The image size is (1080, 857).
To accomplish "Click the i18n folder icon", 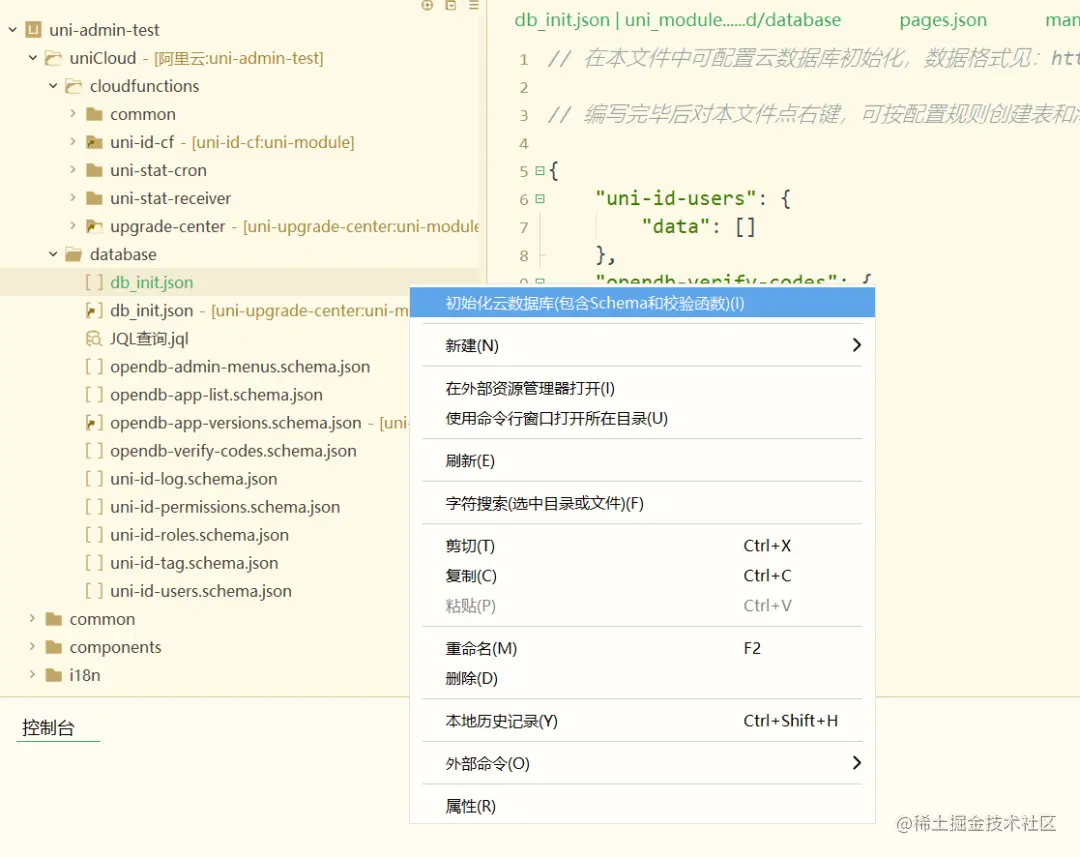I will (x=53, y=675).
